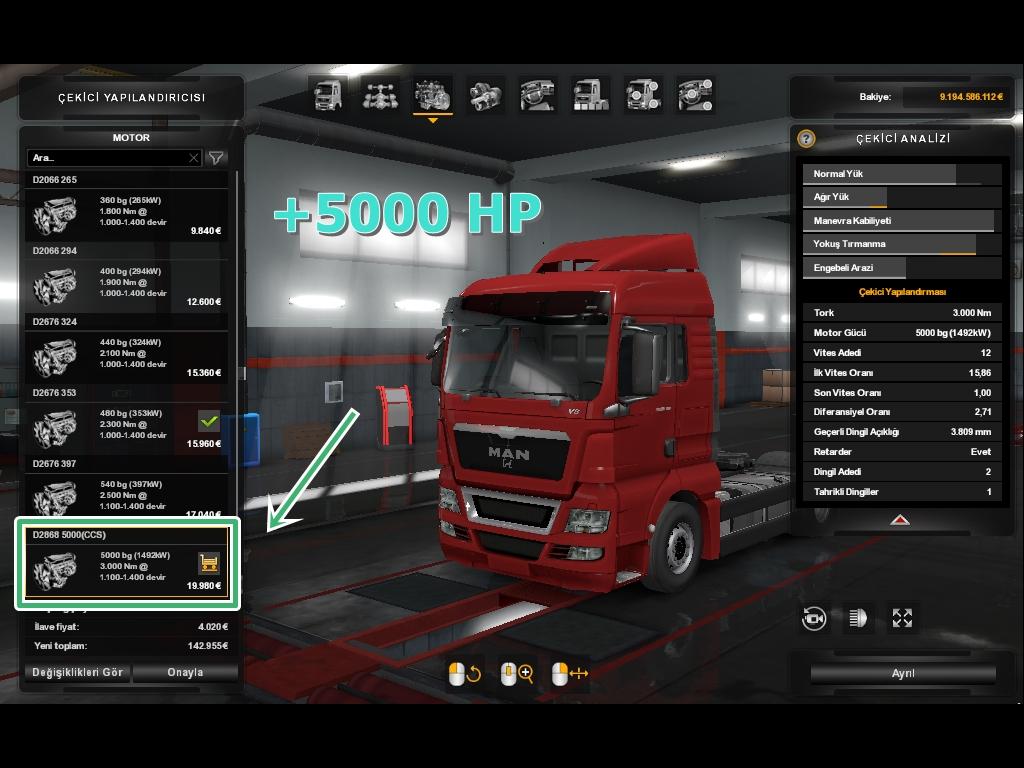1024x768 pixels.
Task: Click the Geçerli Dingil Açıklığı row
Action: pos(902,432)
